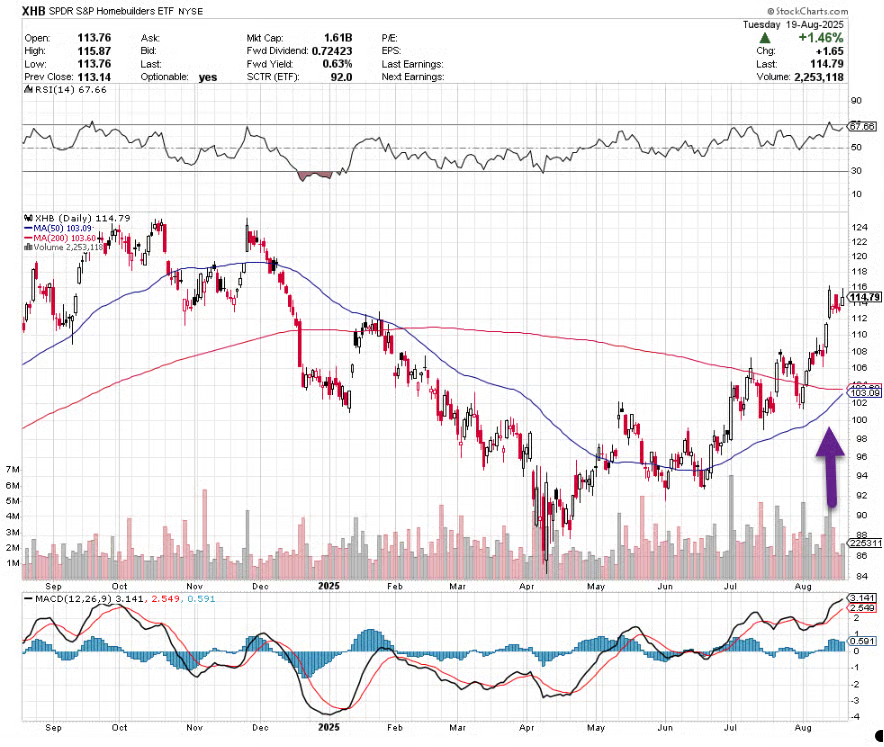Click the candlestick icon beside XHB (Daily)
Image resolution: width=884 pixels, height=747 pixels.
pyautogui.click(x=28, y=218)
